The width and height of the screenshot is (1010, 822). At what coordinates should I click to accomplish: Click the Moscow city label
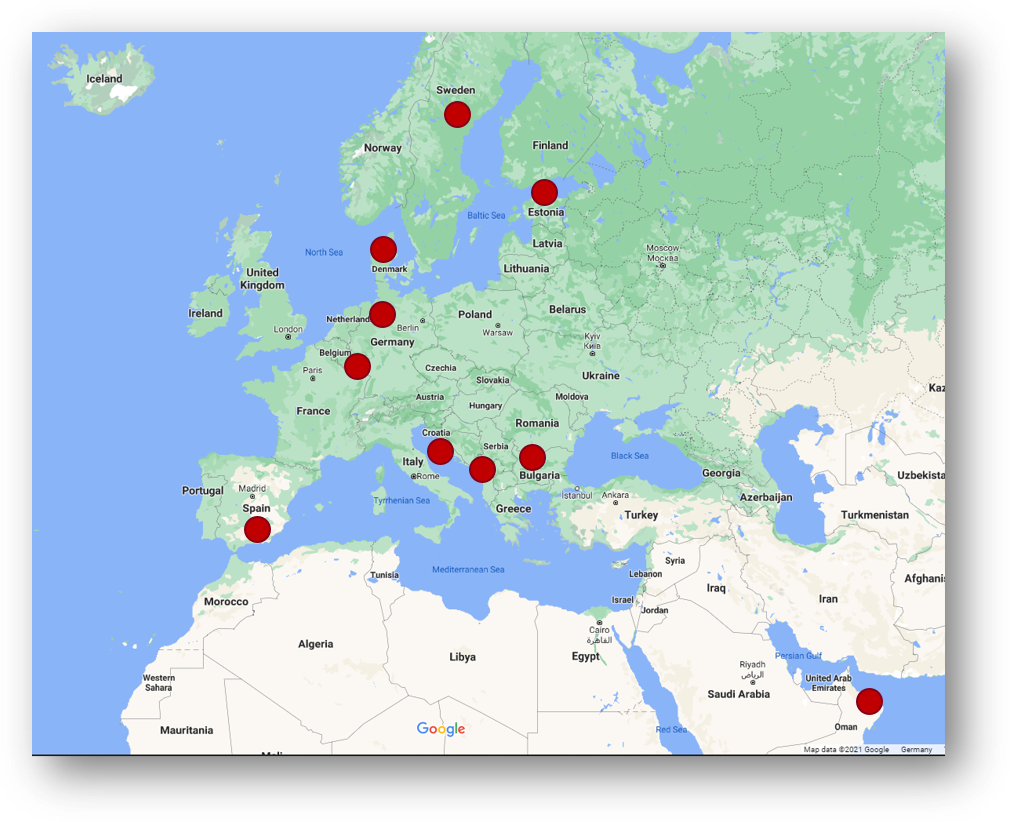[662, 248]
